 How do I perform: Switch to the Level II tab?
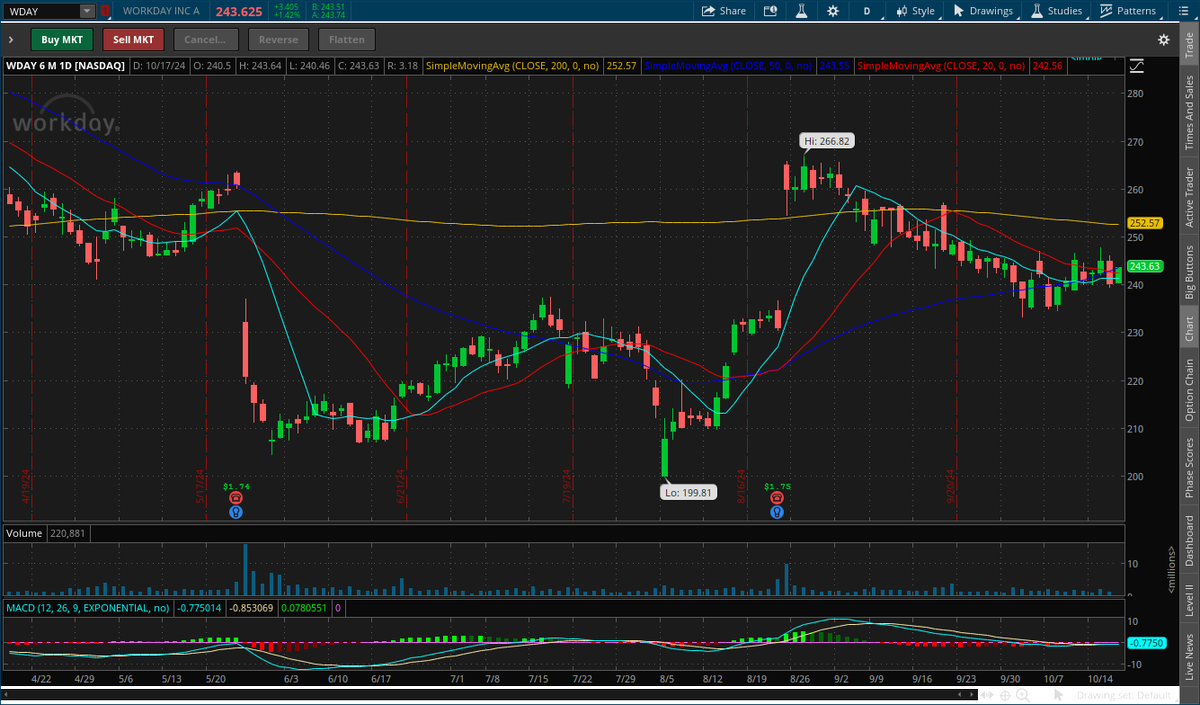point(1189,600)
